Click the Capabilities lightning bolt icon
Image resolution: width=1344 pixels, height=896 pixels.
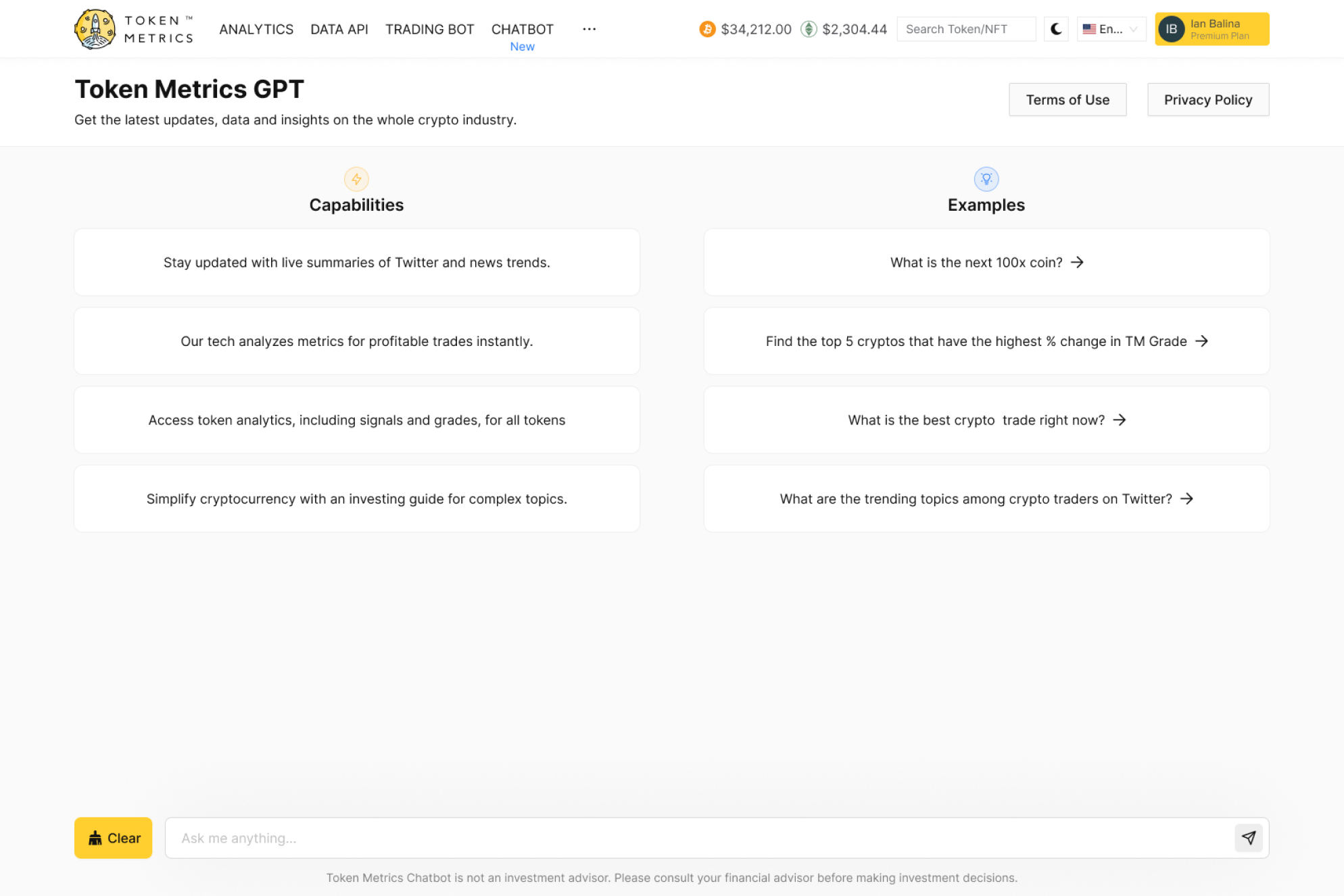click(x=356, y=179)
